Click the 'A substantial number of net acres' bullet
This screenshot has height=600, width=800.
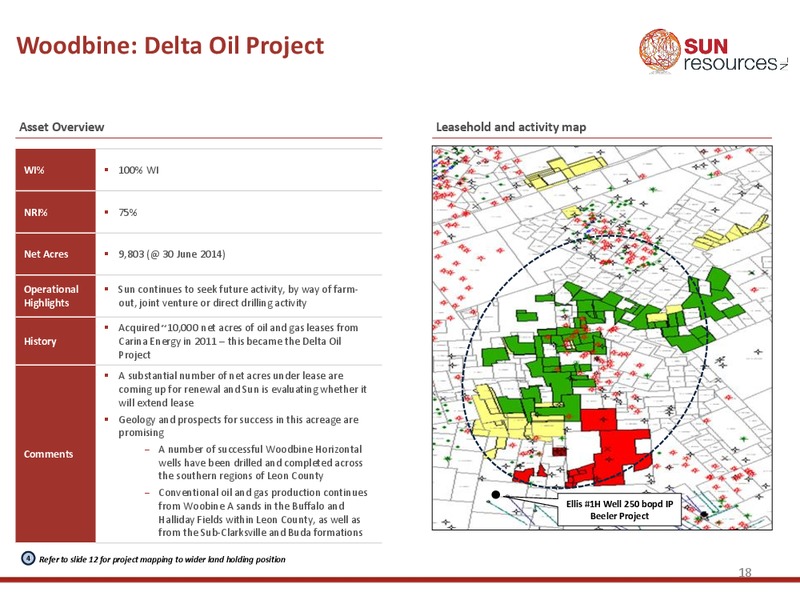pos(242,389)
